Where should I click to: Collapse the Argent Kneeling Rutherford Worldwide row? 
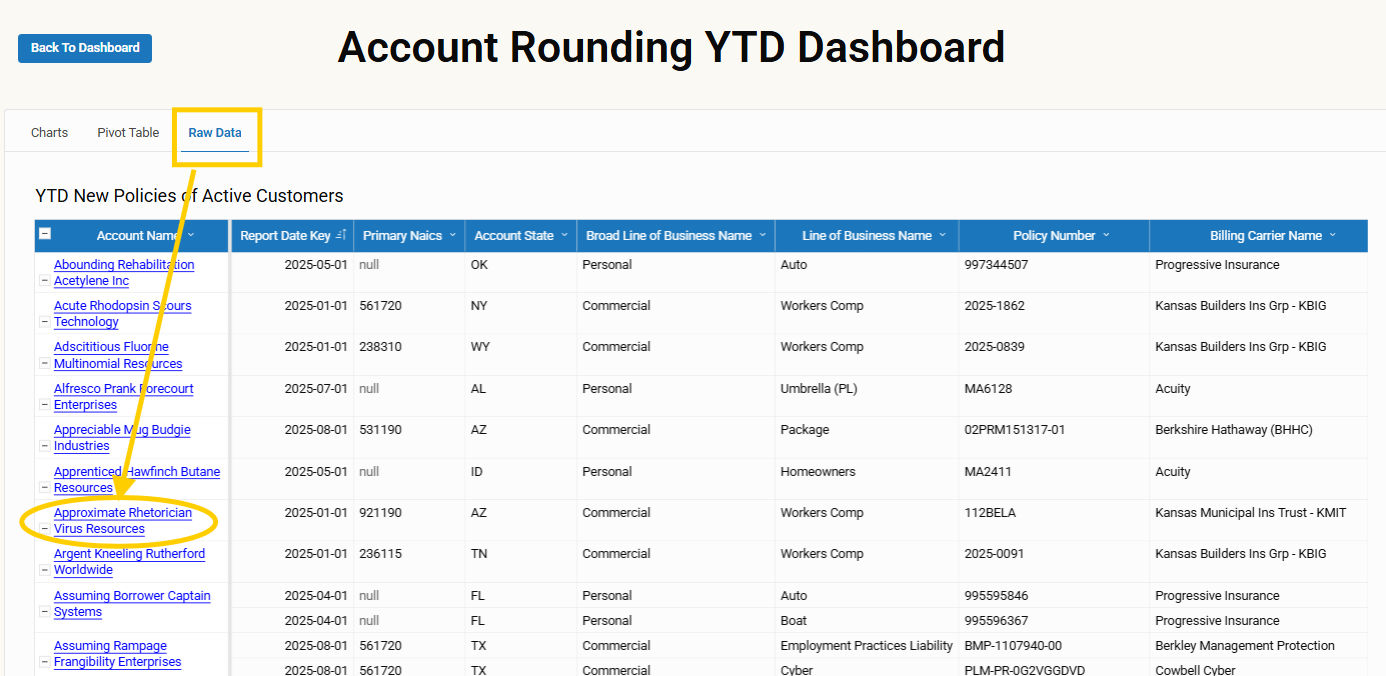(x=44, y=570)
